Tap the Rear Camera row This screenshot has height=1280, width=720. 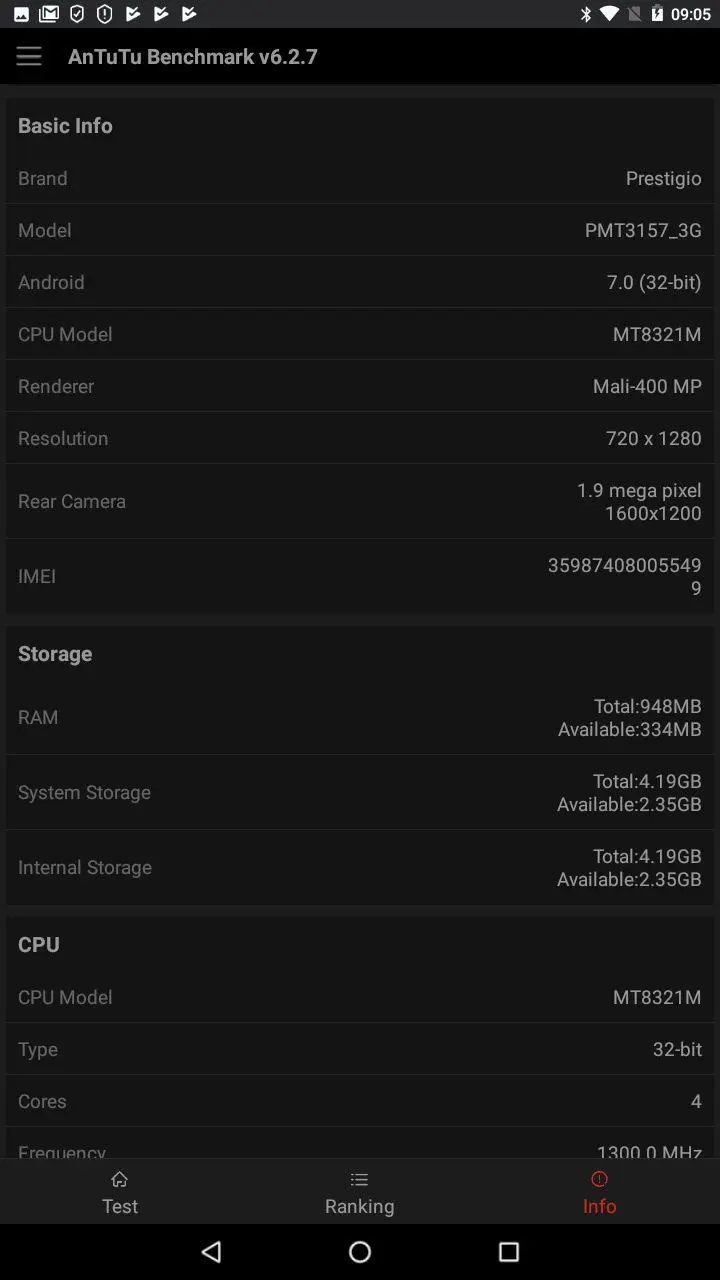[x=360, y=501]
